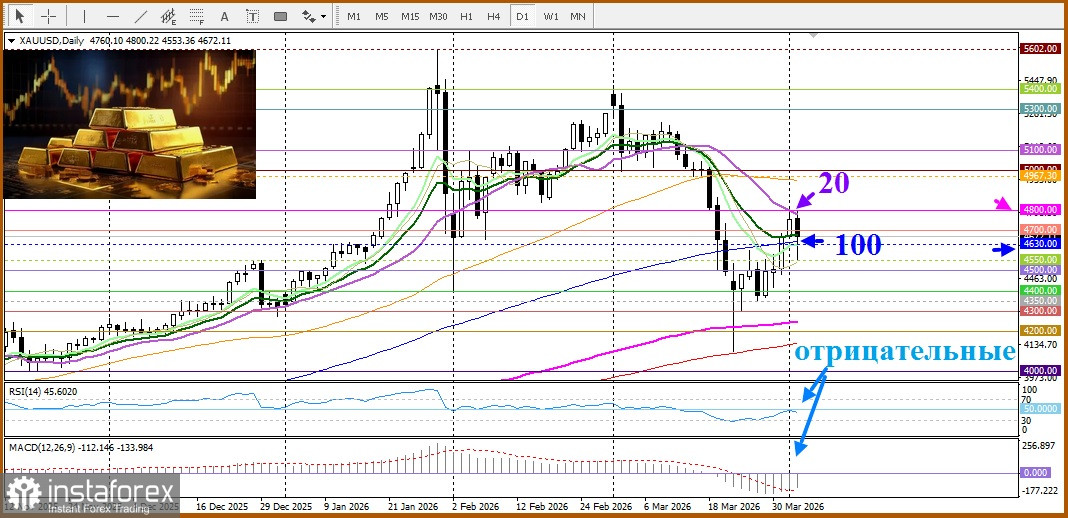
Task: Click the 4800.00 price level label
Action: click(x=1041, y=210)
